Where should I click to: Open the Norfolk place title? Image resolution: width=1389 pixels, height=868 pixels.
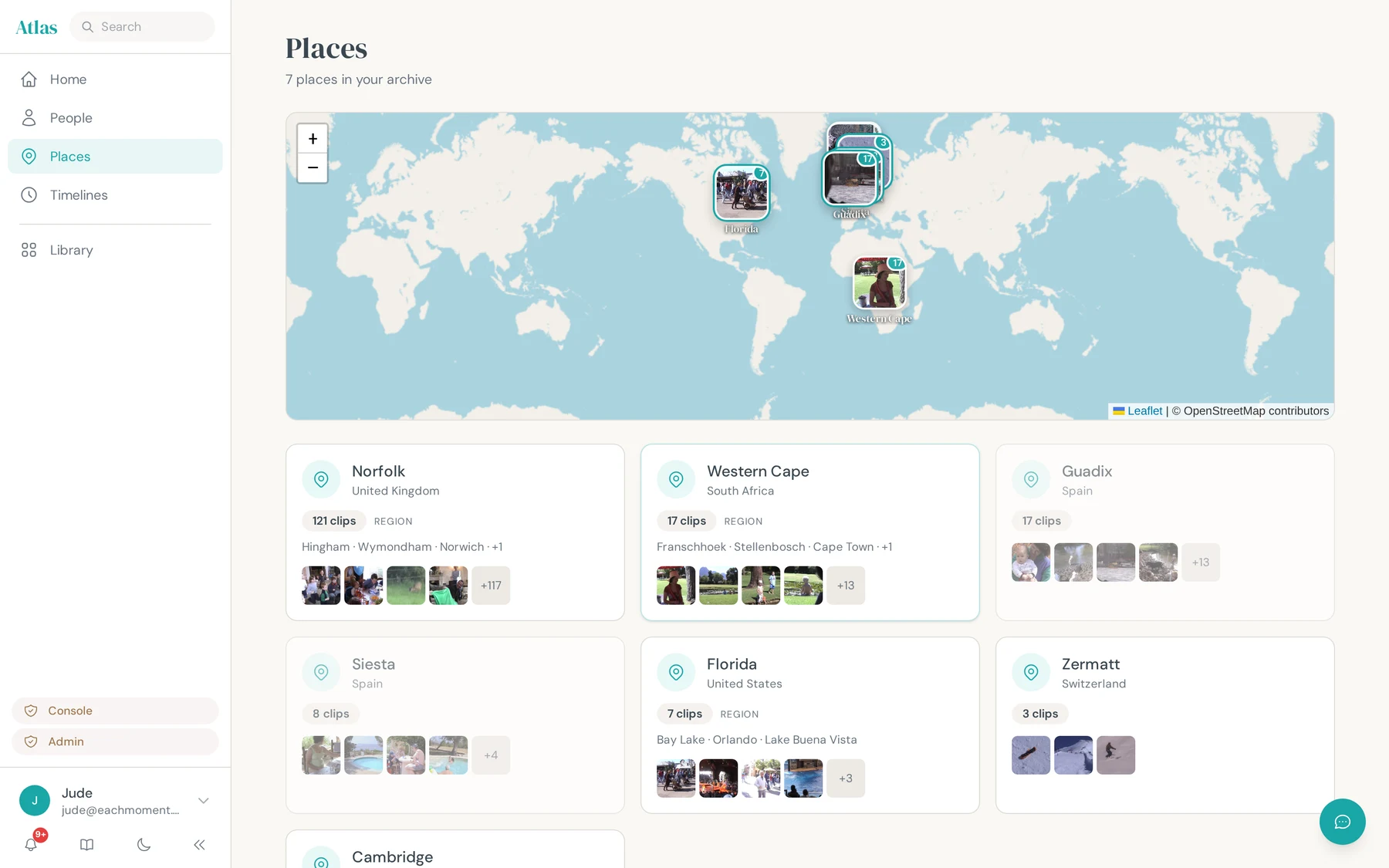click(x=378, y=471)
